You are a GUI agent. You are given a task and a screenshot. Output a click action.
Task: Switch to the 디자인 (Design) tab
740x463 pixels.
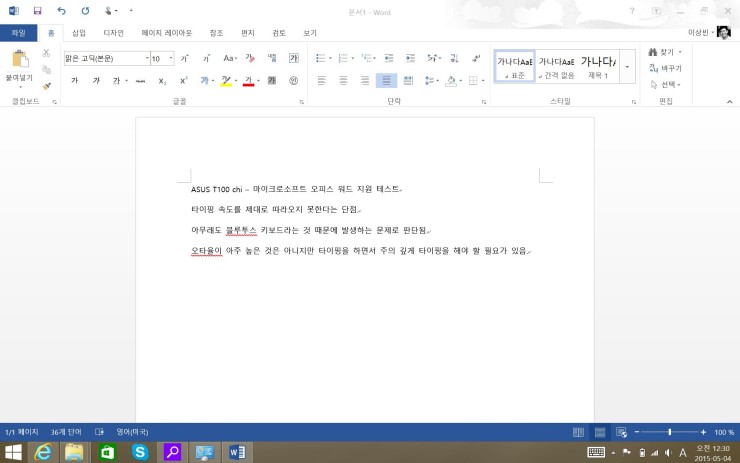pos(113,33)
